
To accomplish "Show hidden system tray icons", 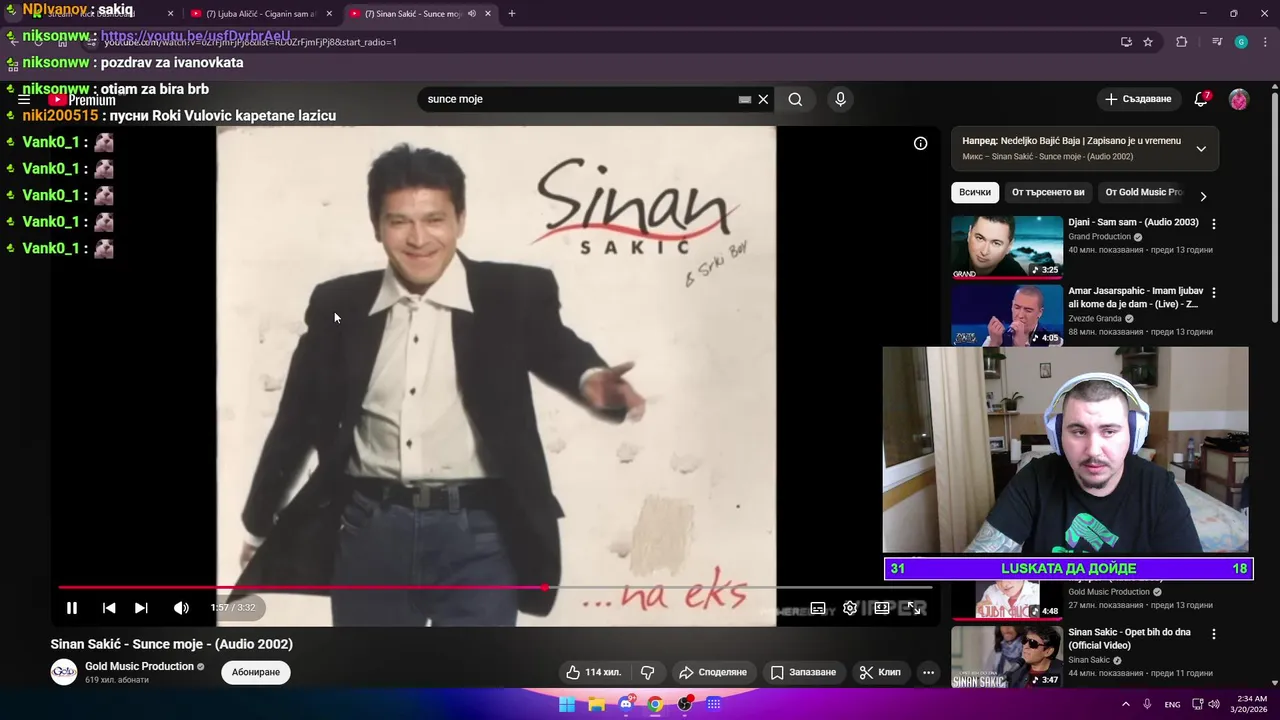I will point(1126,704).
